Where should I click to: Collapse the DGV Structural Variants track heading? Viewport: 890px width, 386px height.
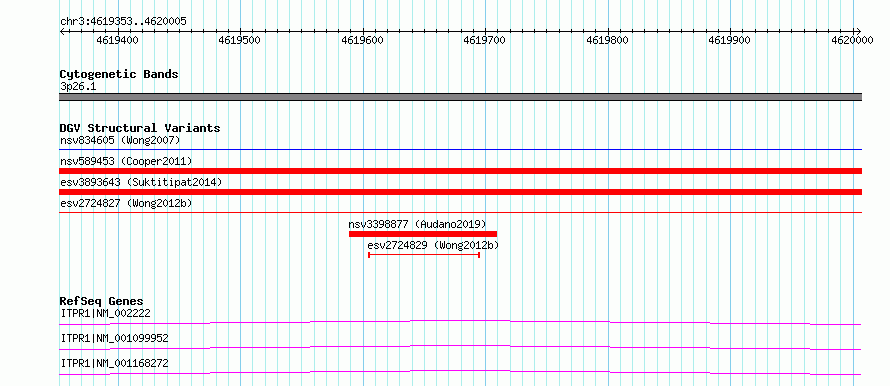tap(140, 128)
